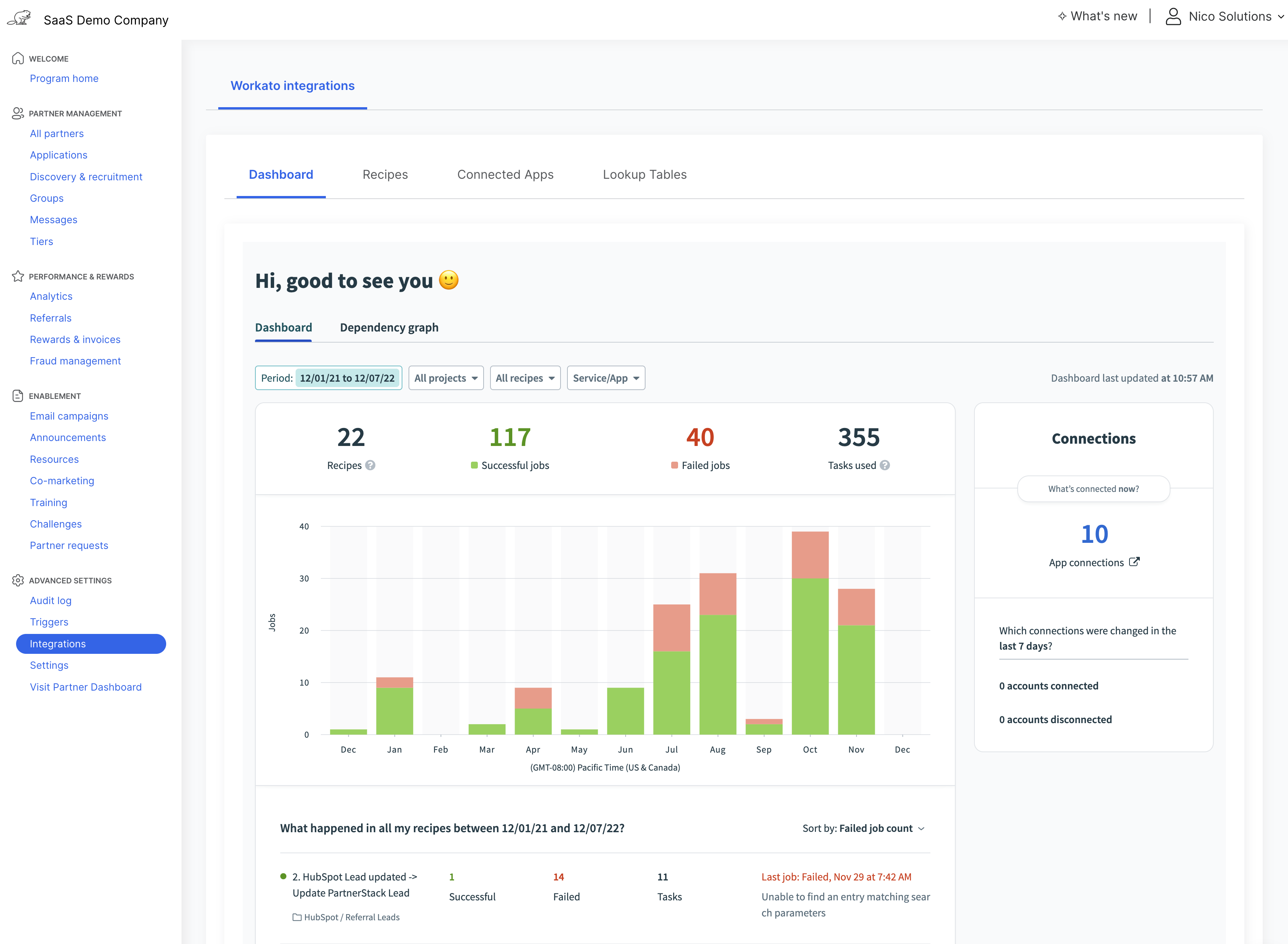Click the Advanced Settings gear icon
Viewport: 1288px width, 944px height.
coord(18,580)
